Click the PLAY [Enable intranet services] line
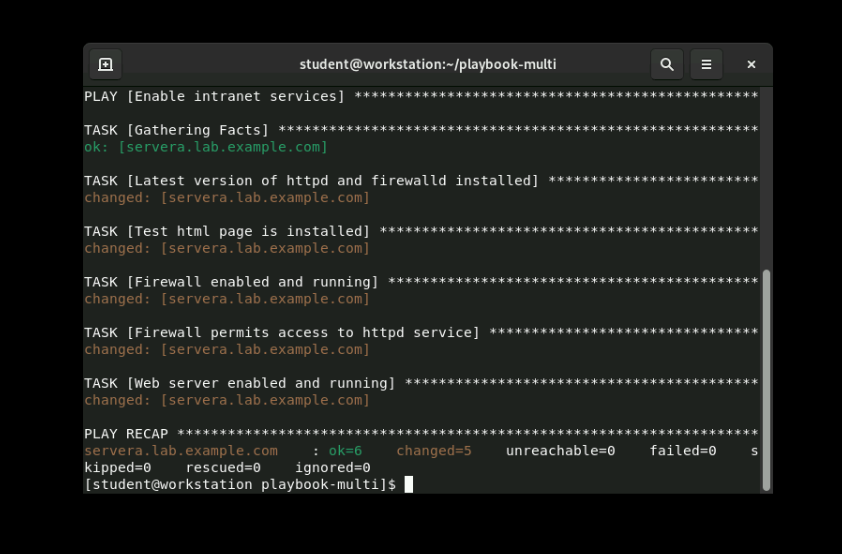The height and width of the screenshot is (554, 842). pos(421,97)
